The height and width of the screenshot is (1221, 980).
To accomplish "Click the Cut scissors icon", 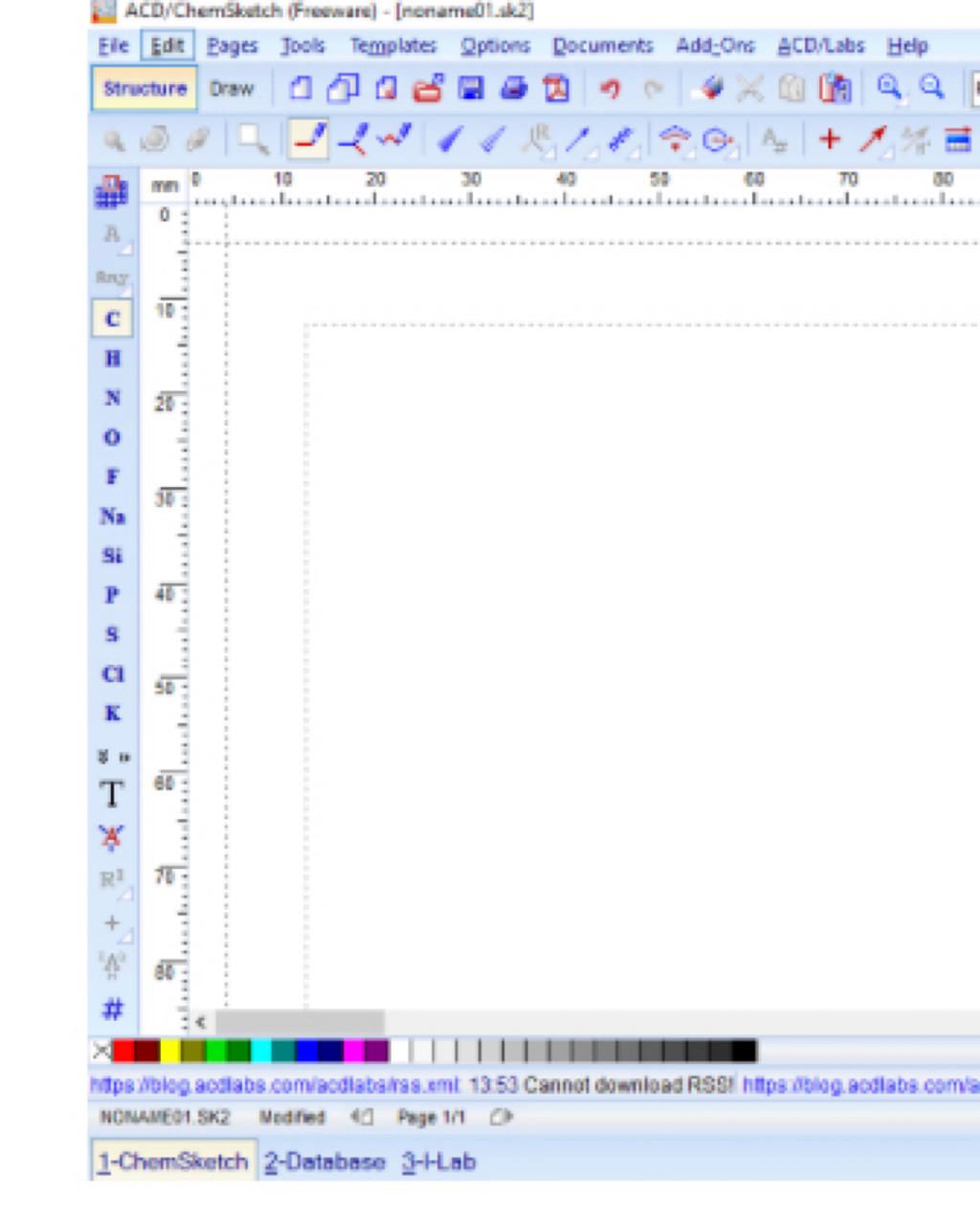I will [x=750, y=89].
